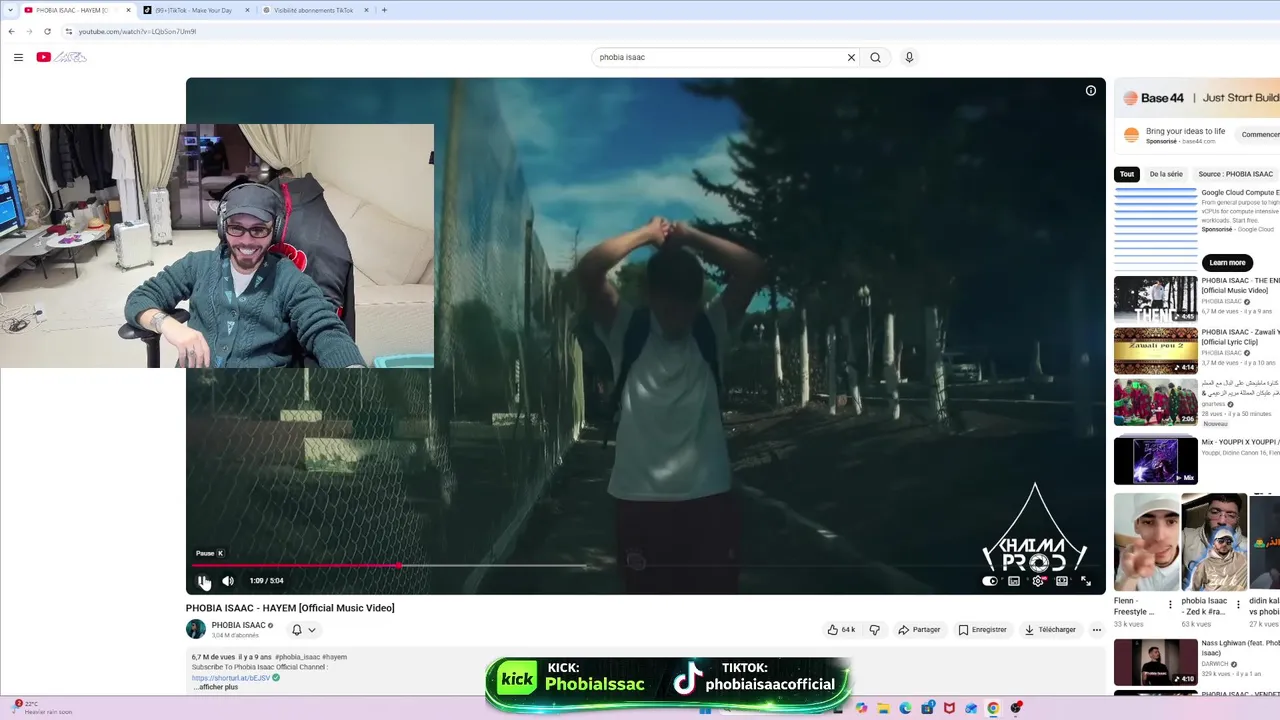This screenshot has width=1280, height=720.
Task: Open the weather widget showing 22°C
Action: (x=42, y=707)
